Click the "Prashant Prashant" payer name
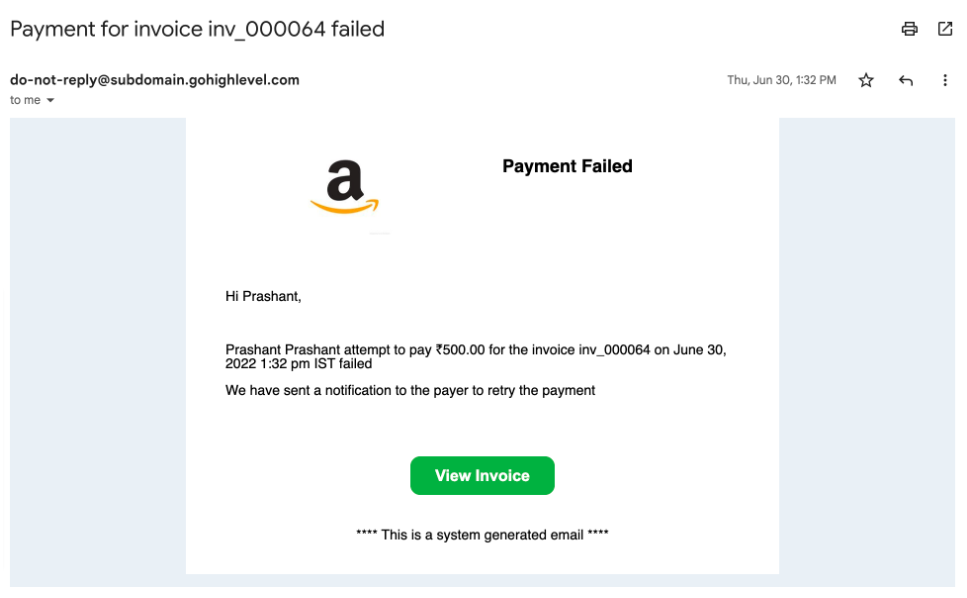Viewport: 967px width, 598px height. (x=281, y=350)
